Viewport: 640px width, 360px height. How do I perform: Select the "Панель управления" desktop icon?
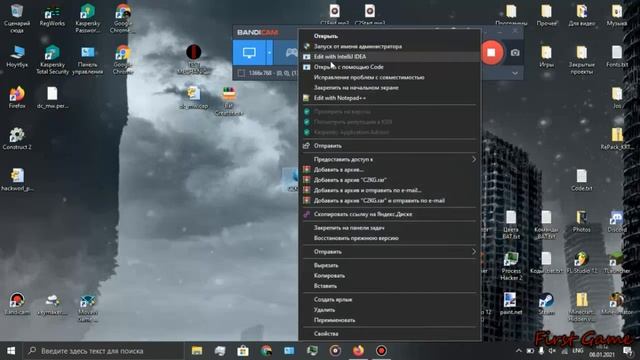87,60
